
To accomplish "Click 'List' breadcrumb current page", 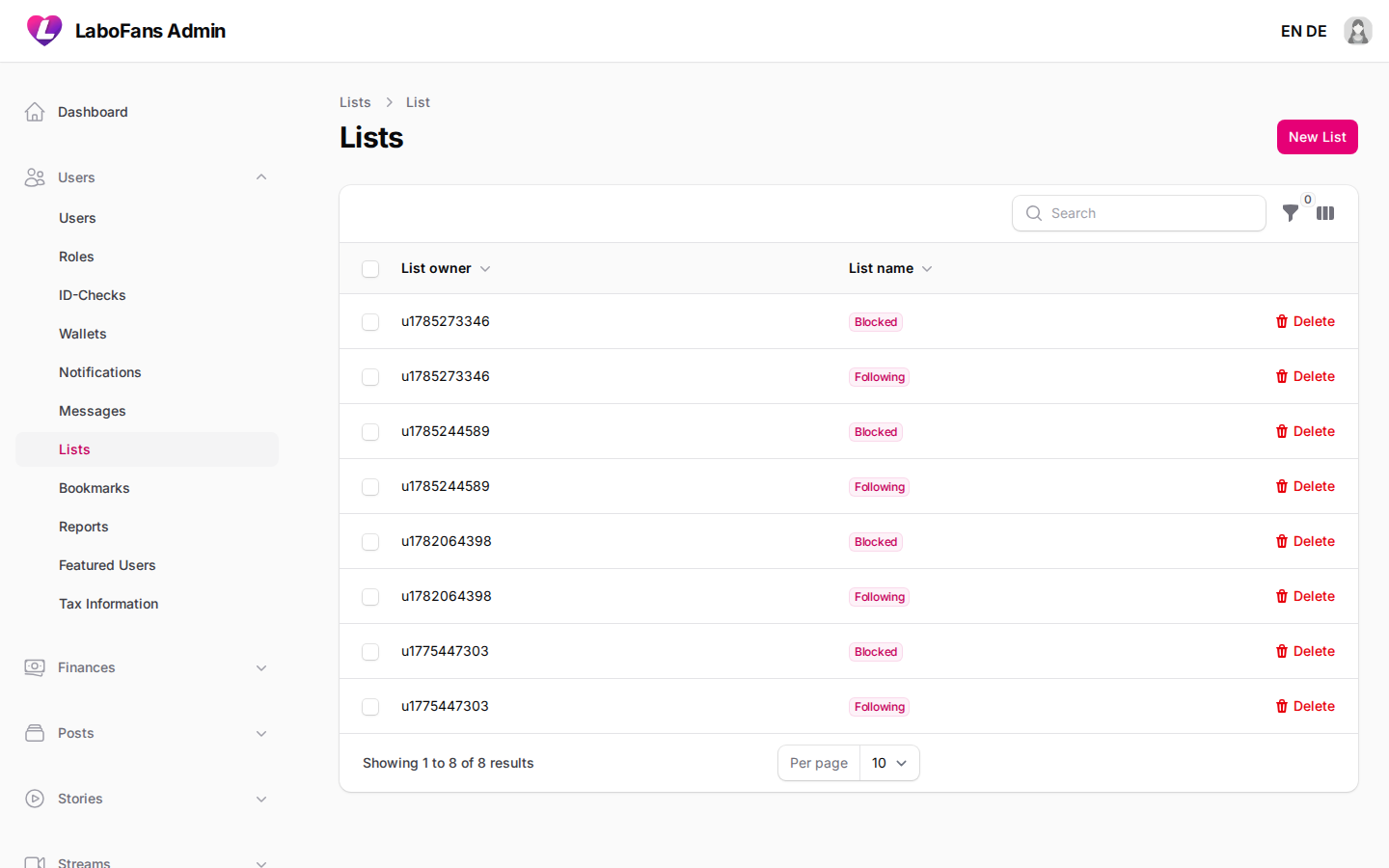I will click(x=418, y=102).
